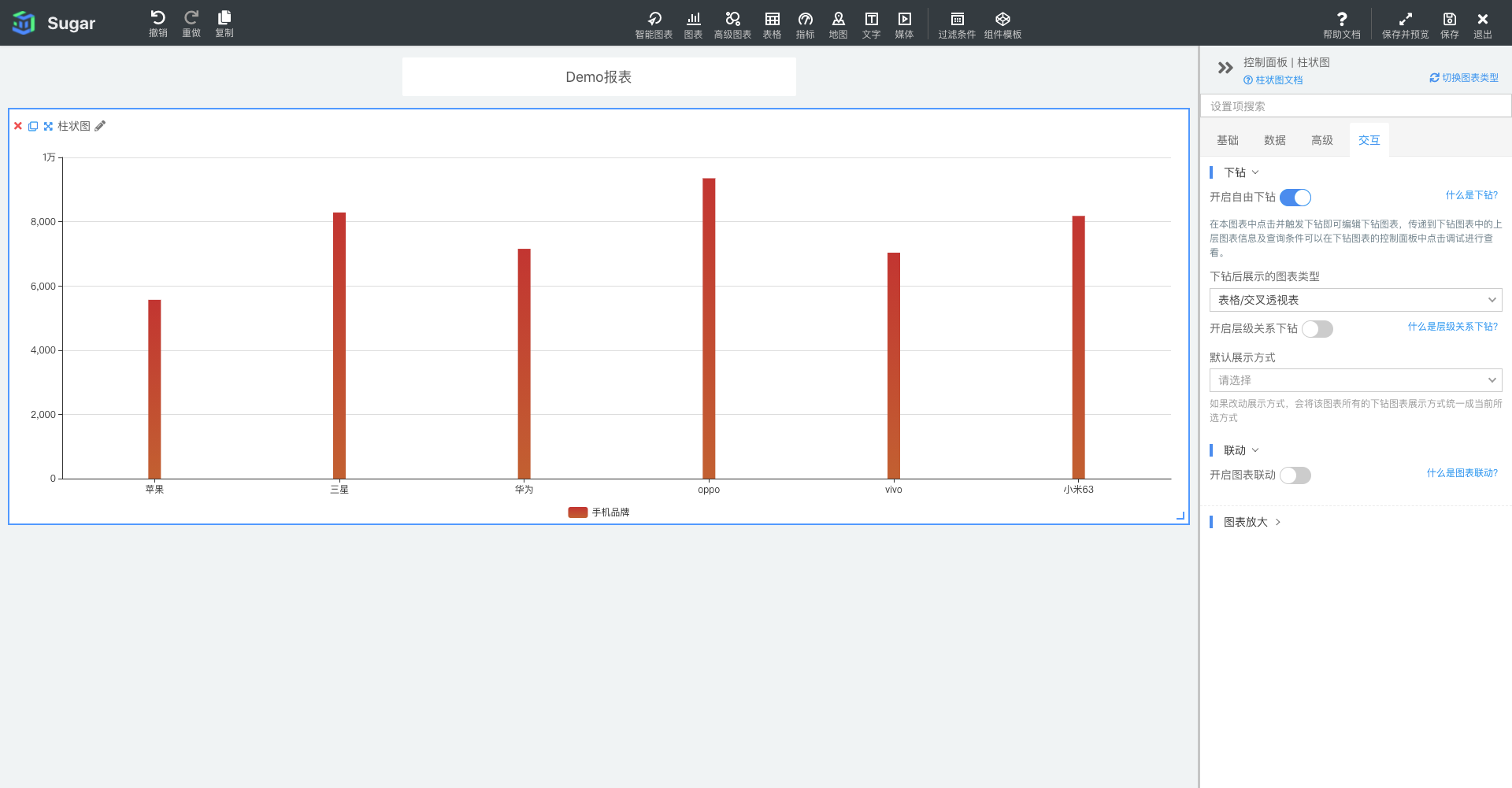Open the indicator (指标) tool
Viewport: 1512px width, 788px height.
pyautogui.click(x=805, y=25)
